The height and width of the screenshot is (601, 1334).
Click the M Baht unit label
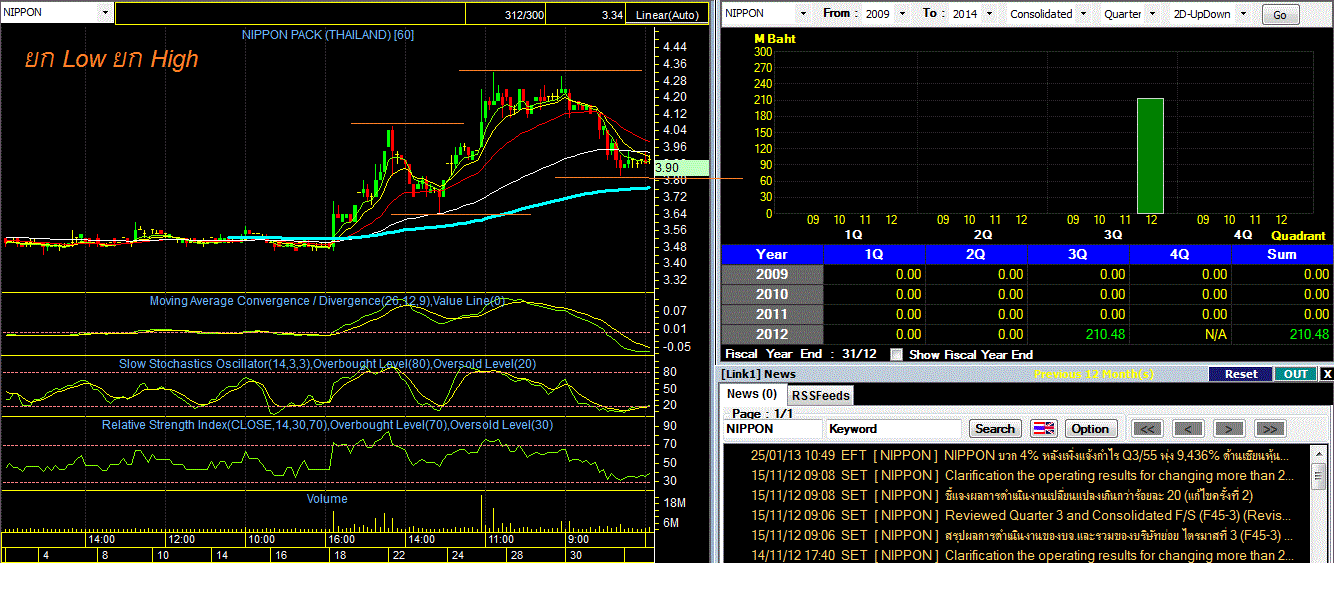(775, 39)
